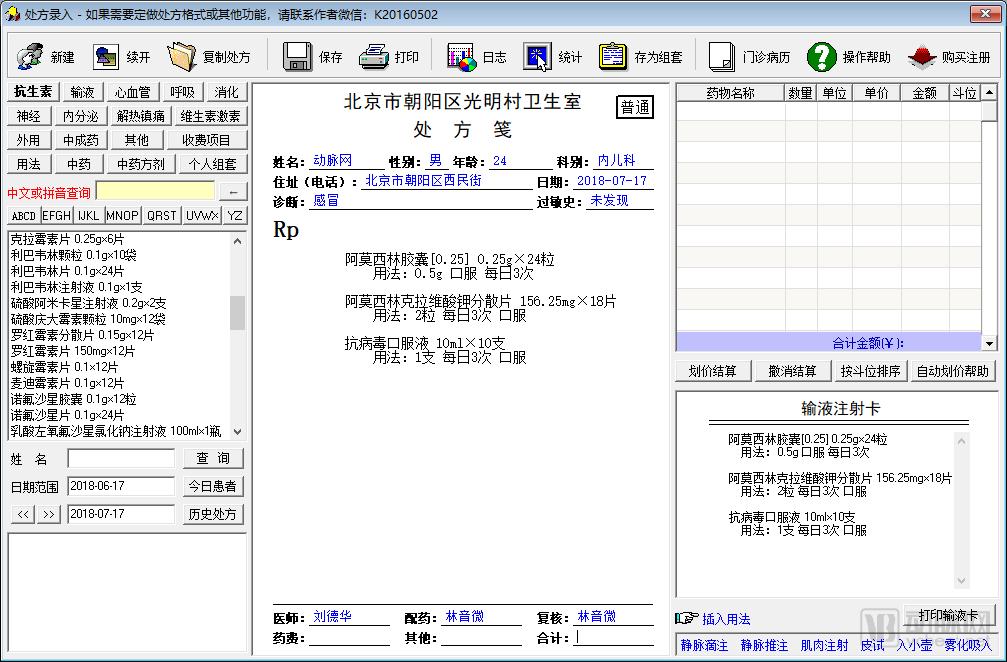
Task: Click 今日患者 button
Action: 213,486
